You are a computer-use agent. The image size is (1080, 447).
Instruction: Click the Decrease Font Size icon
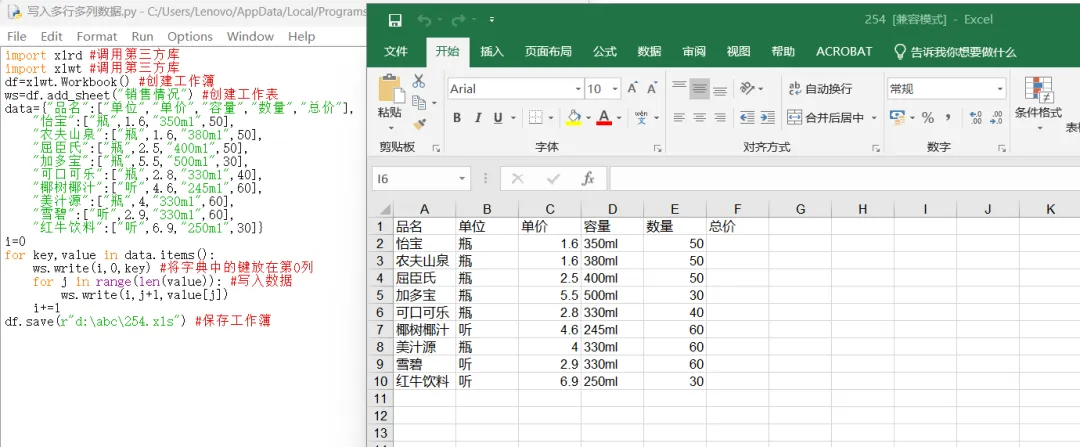[652, 88]
